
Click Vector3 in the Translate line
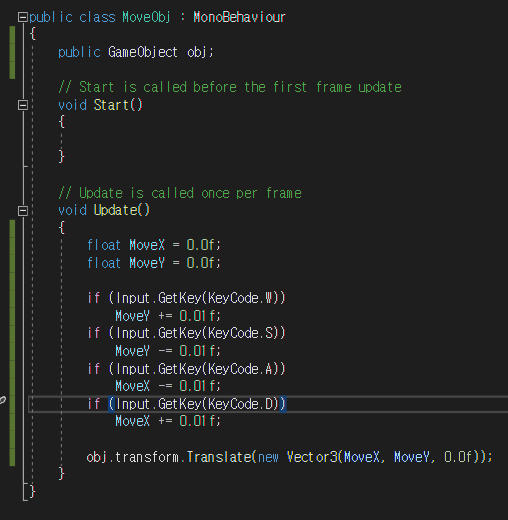(312, 457)
